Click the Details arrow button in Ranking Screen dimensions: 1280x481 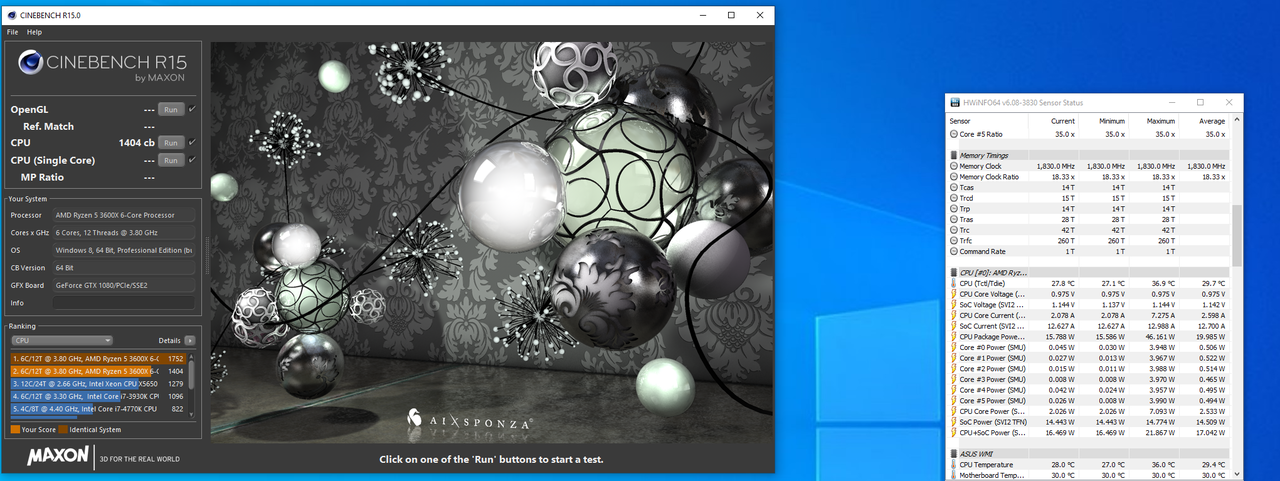(190, 340)
